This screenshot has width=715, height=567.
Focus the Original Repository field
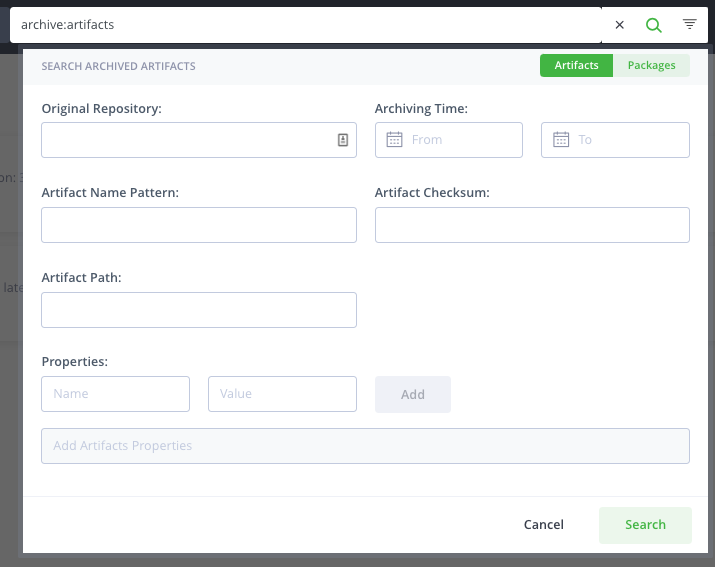pos(199,140)
